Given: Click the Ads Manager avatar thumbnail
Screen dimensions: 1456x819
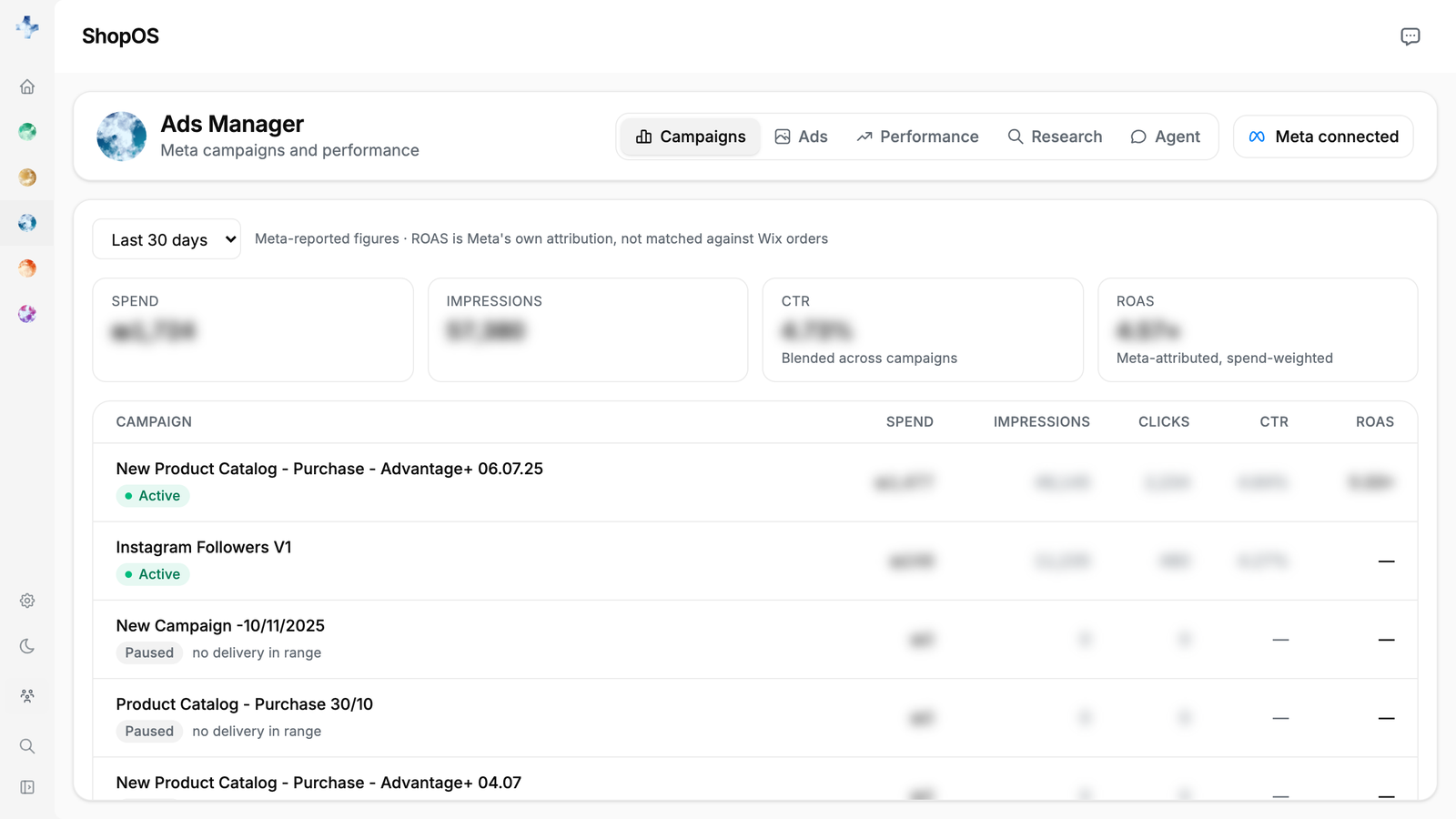Looking at the screenshot, I should (122, 136).
